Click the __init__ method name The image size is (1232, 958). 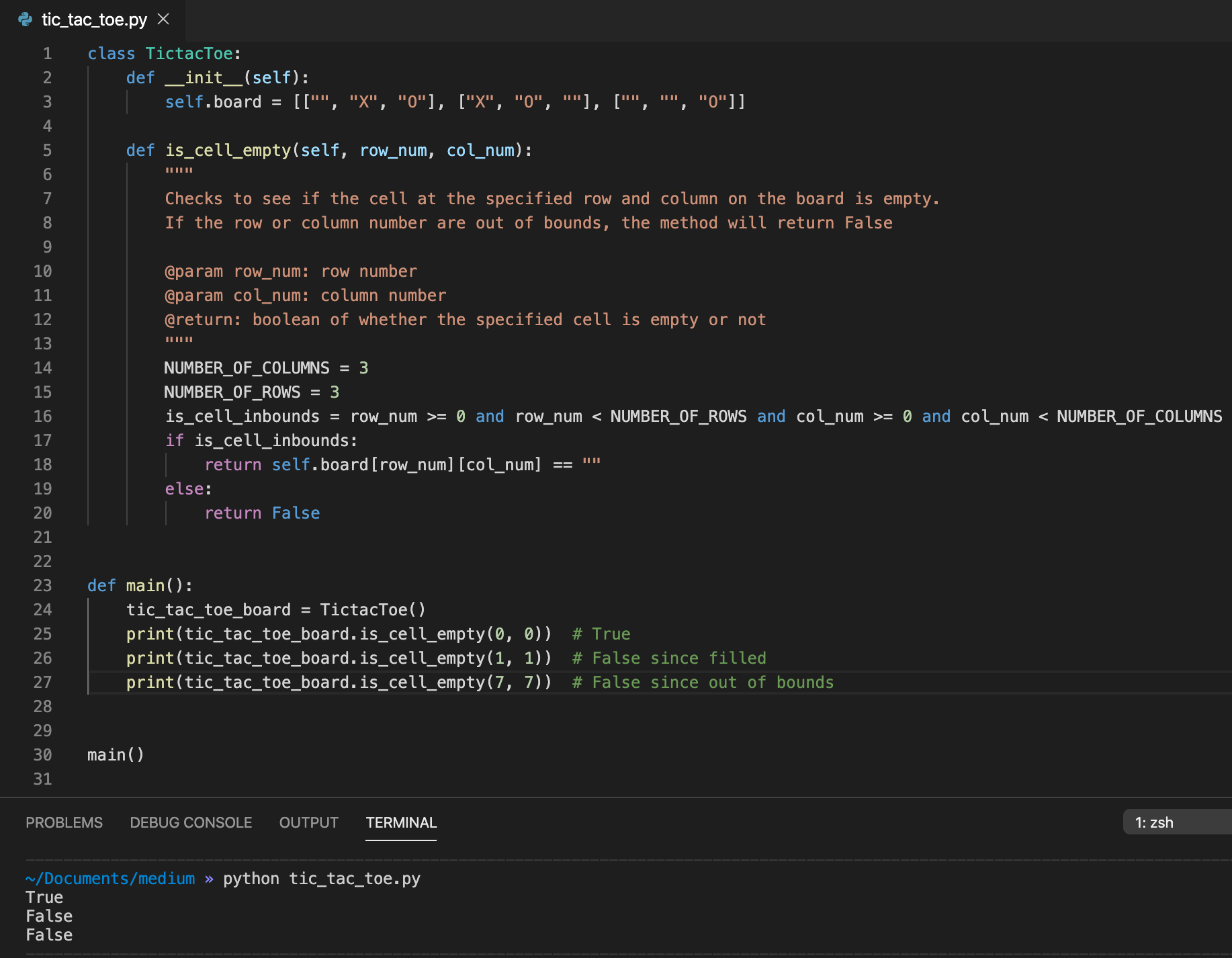(204, 77)
